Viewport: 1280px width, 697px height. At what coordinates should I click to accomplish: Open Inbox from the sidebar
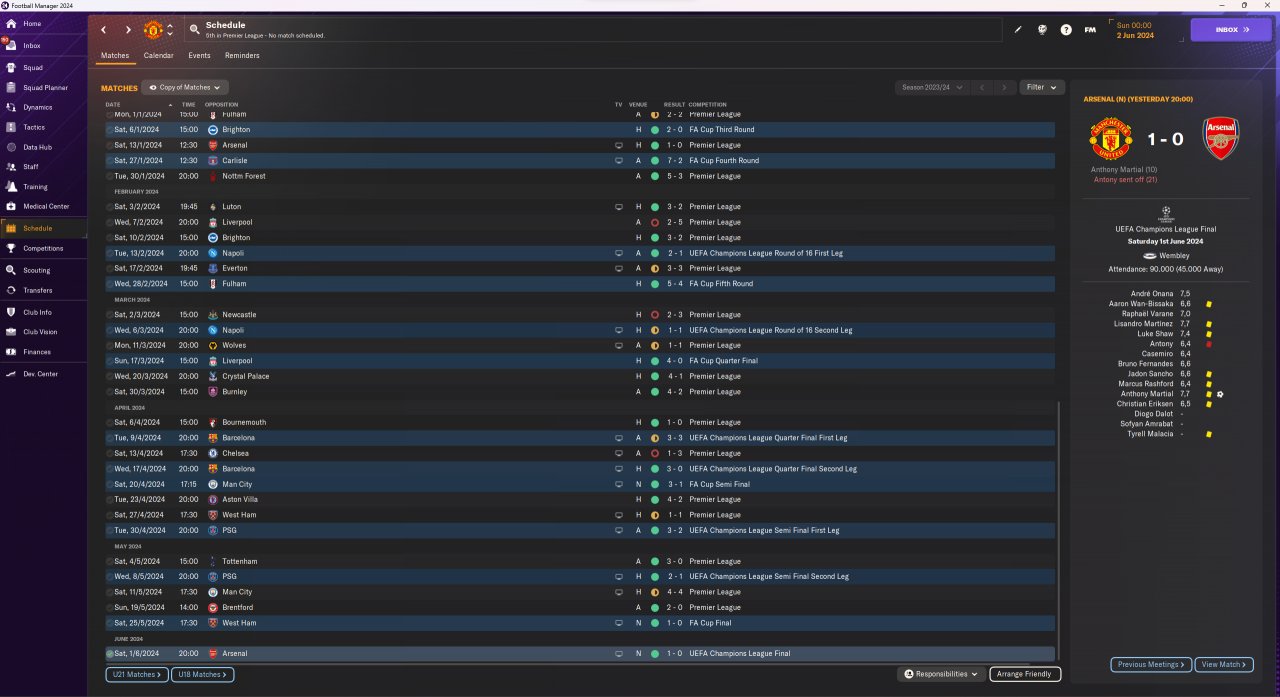pos(32,45)
